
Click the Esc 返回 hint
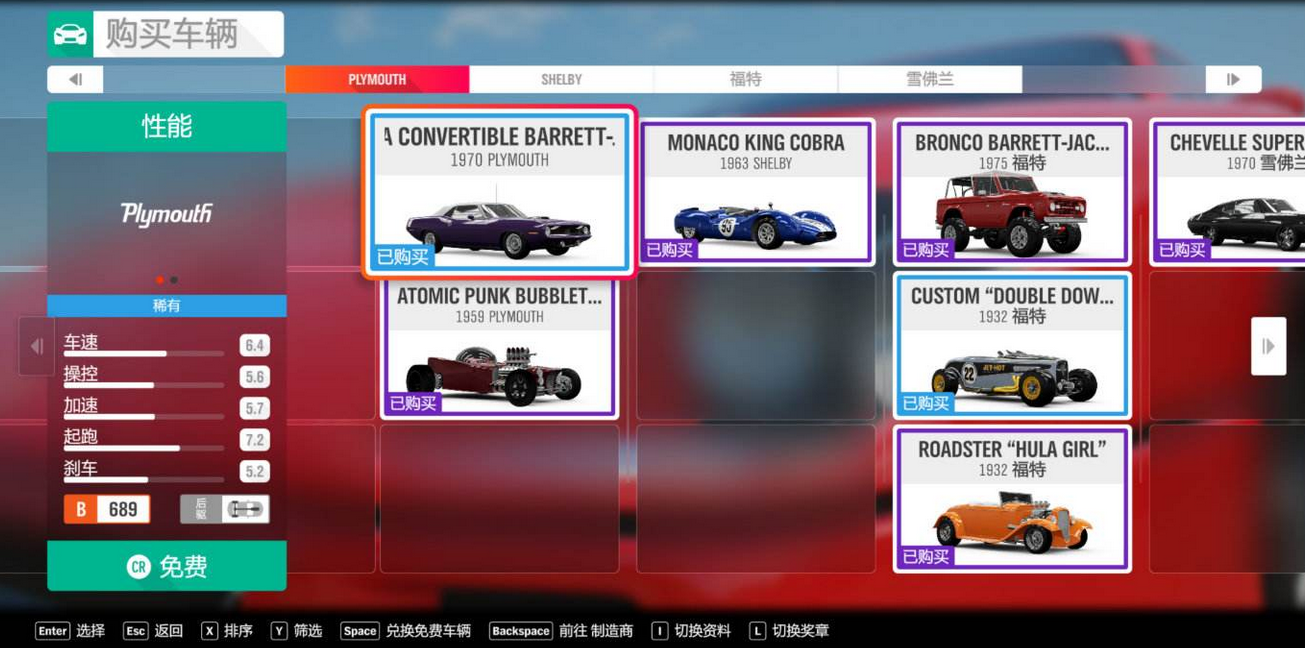click(153, 631)
